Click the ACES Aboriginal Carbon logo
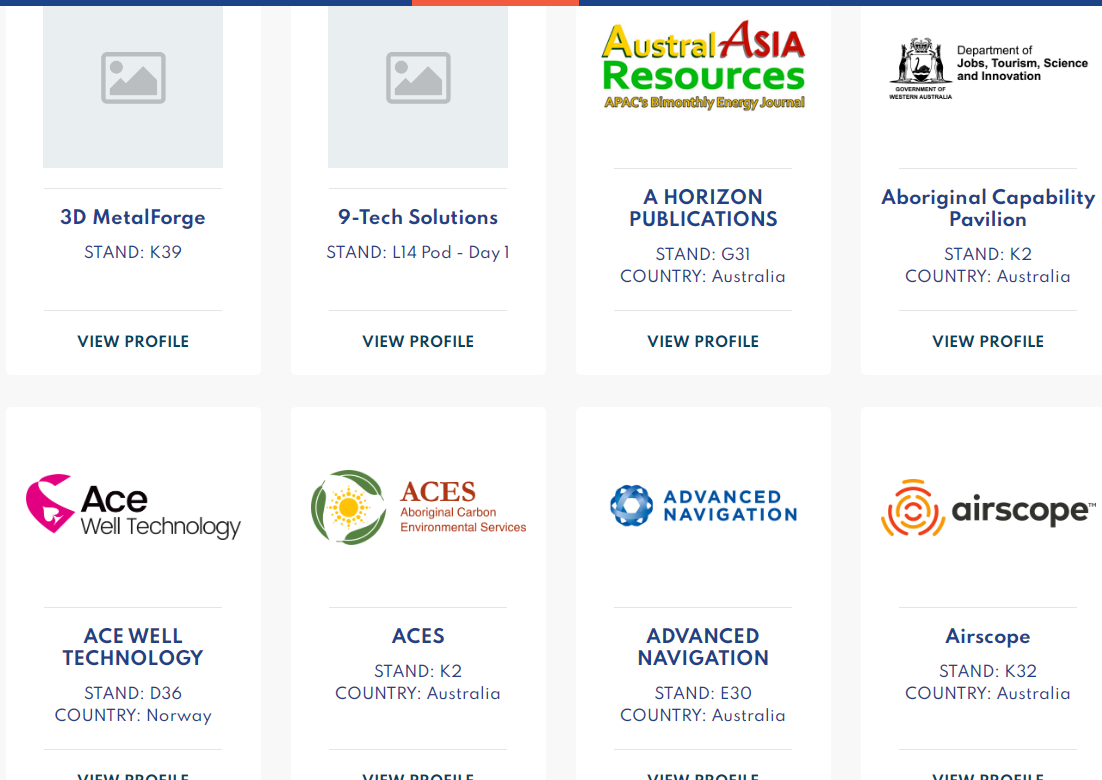The width and height of the screenshot is (1102, 780). tap(418, 507)
